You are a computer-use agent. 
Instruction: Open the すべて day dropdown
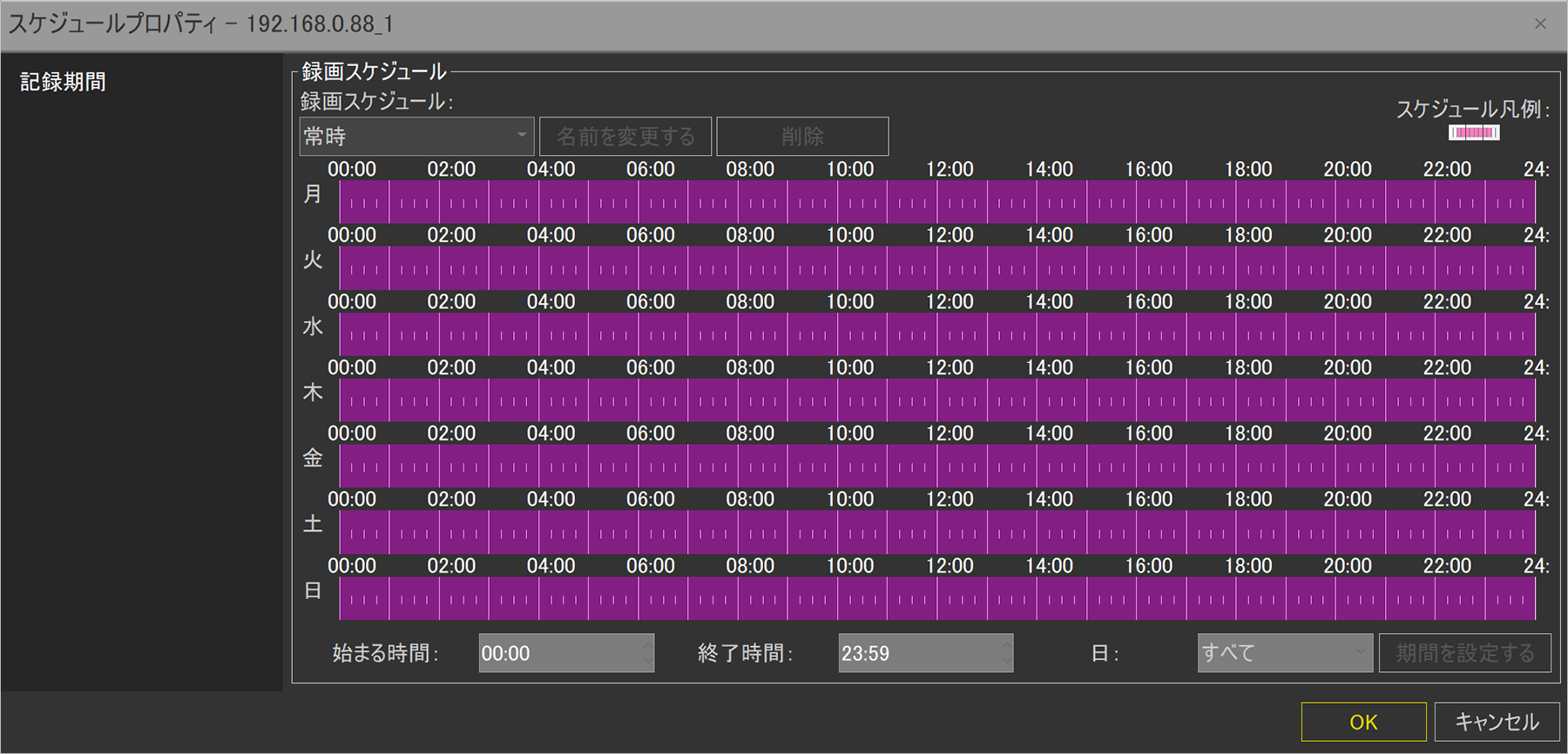click(x=1284, y=653)
